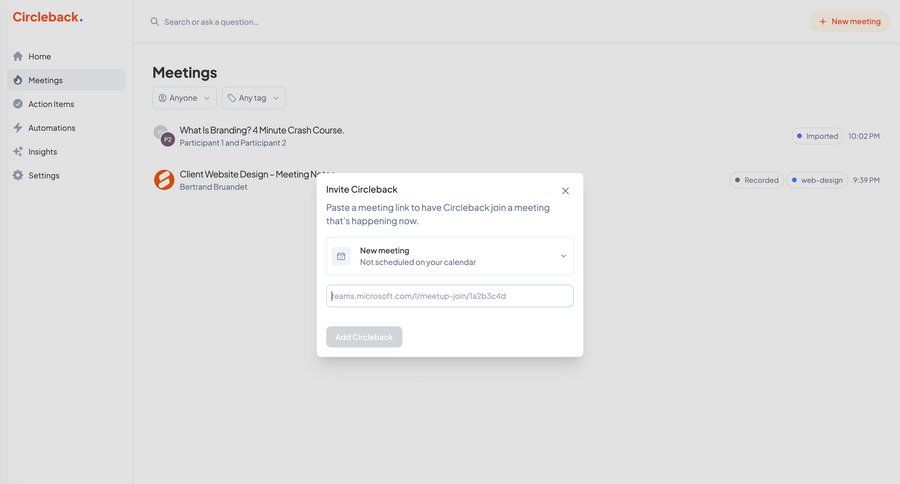Viewport: 900px width, 484px height.
Task: Click the Automations lightning bolt icon
Action: 18,127
